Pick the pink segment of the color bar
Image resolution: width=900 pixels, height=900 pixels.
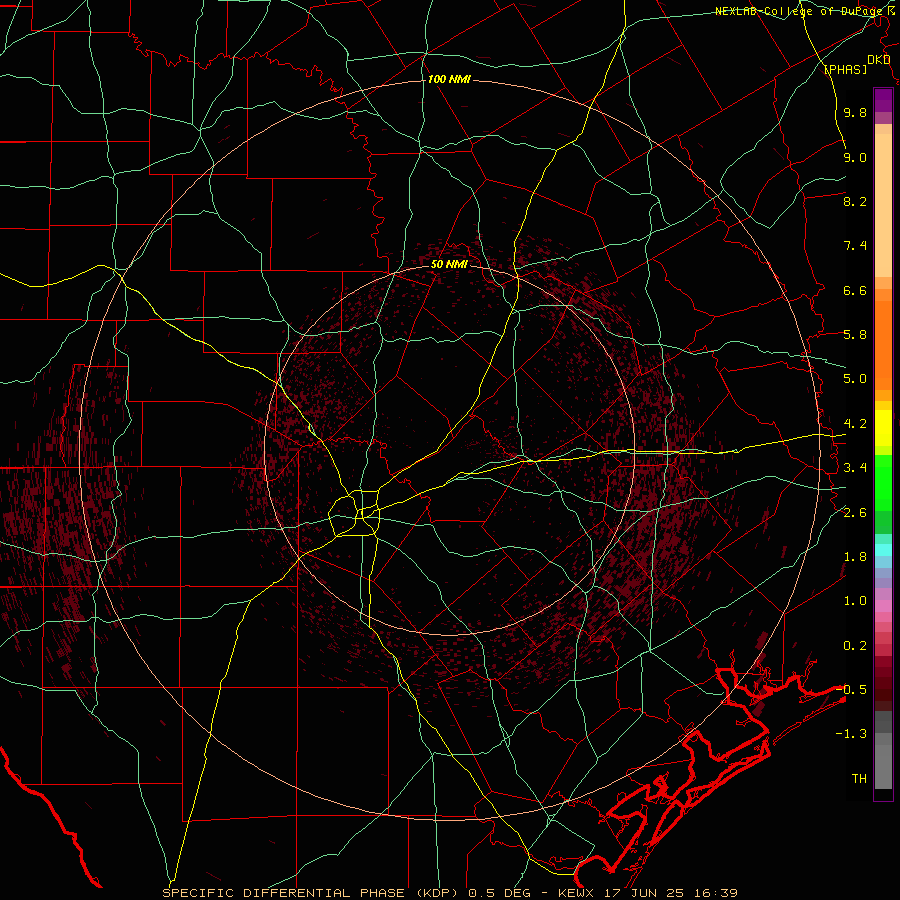pos(883,606)
